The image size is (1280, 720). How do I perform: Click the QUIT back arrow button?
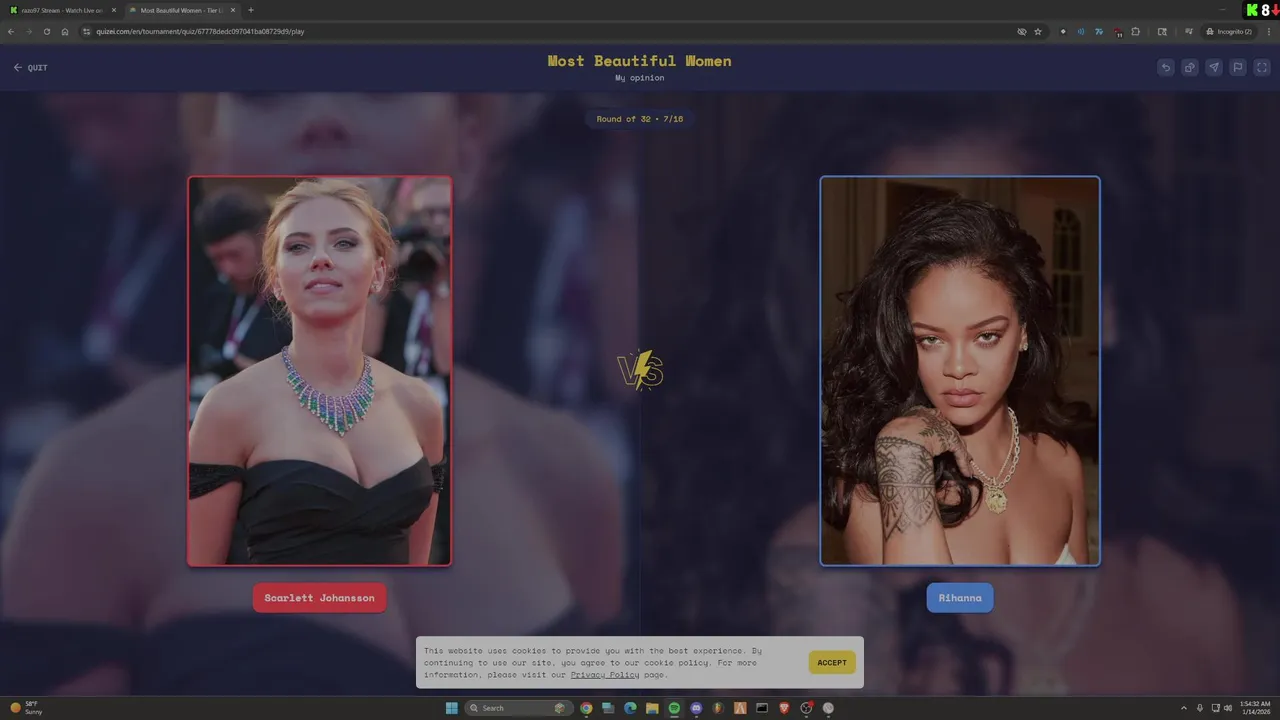[30, 67]
